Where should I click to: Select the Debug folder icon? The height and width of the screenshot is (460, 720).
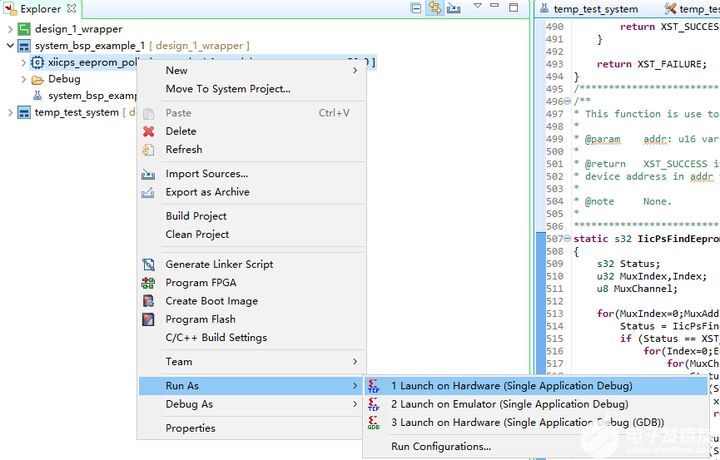pos(37,80)
